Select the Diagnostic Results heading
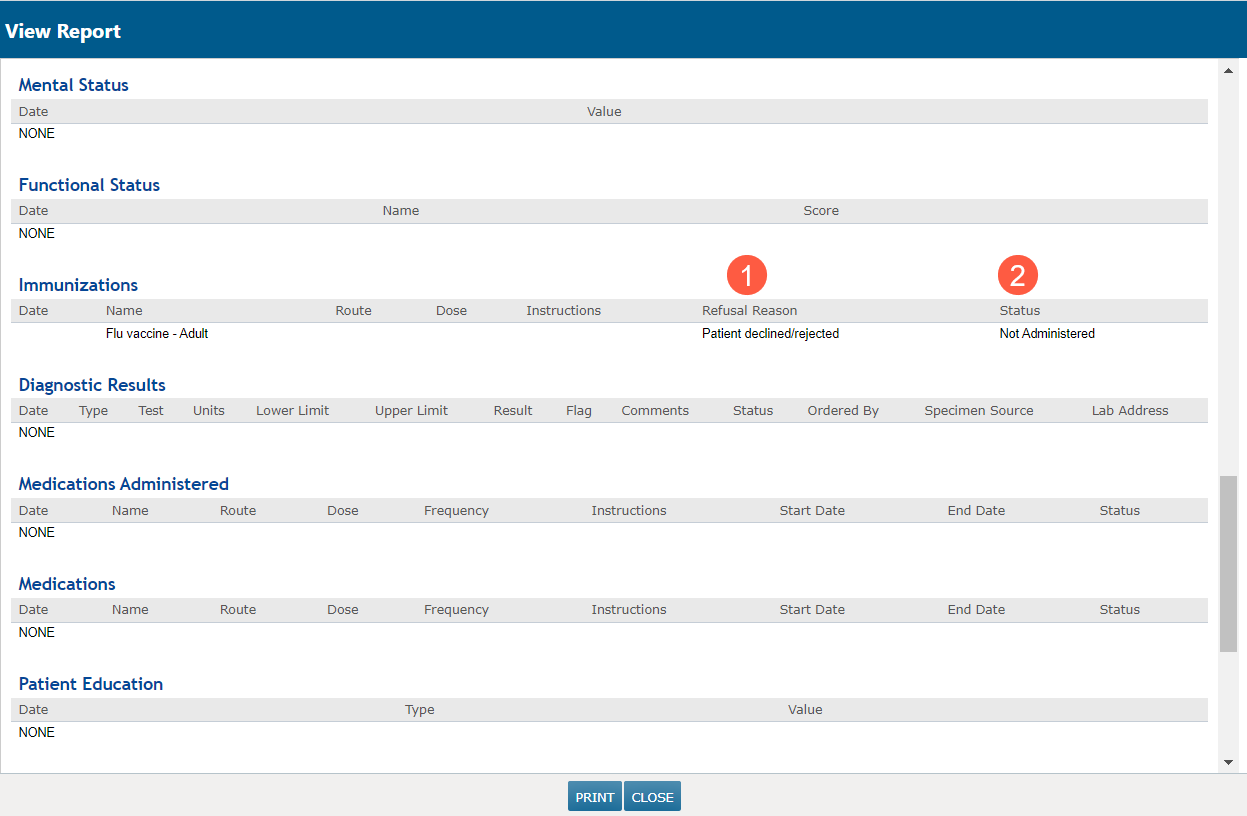This screenshot has width=1247, height=816. coord(92,385)
